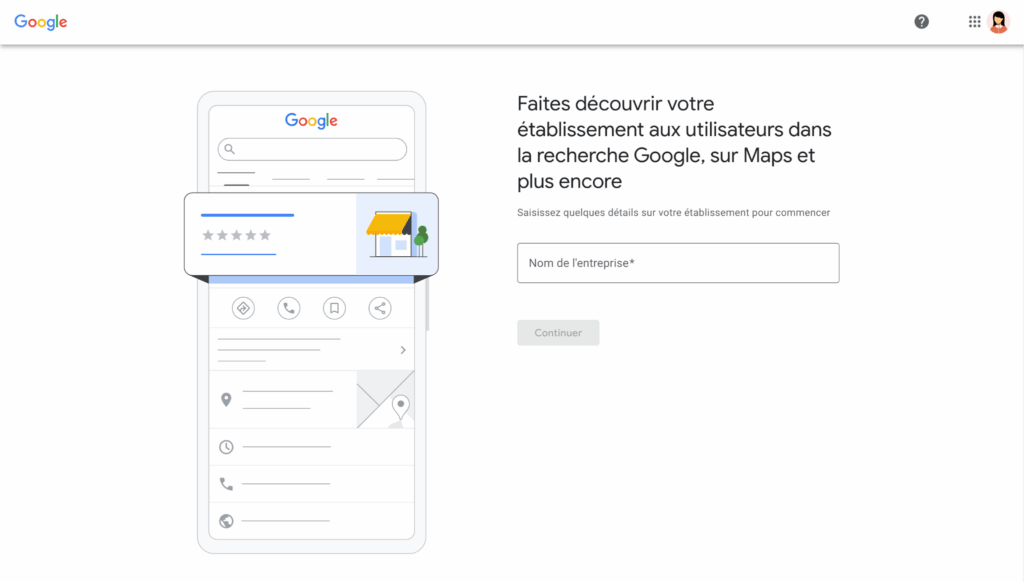Viewport: 1024px width, 582px height.
Task: Select the globe icon in the website row
Action: tap(225, 519)
